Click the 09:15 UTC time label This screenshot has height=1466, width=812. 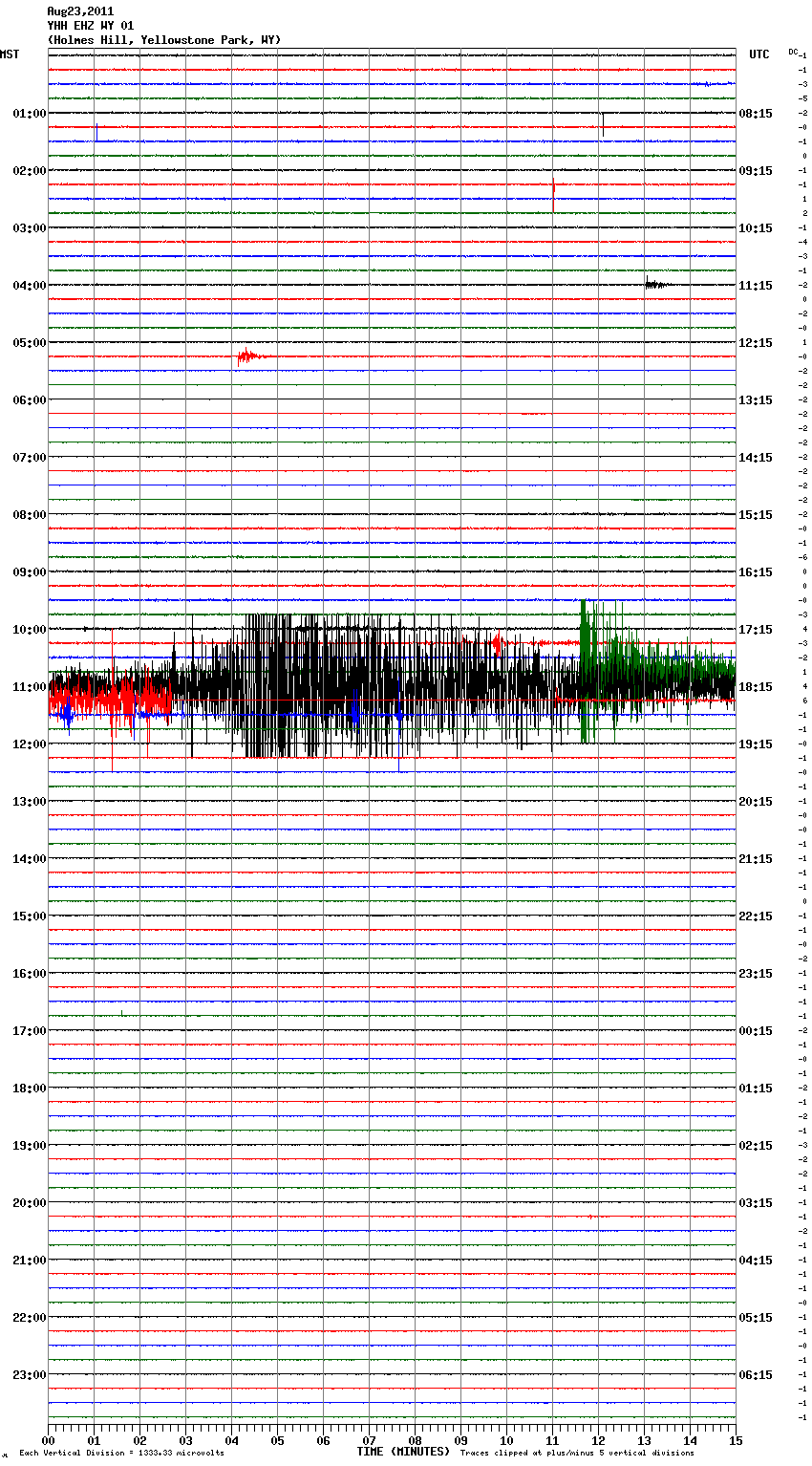pyautogui.click(x=756, y=170)
